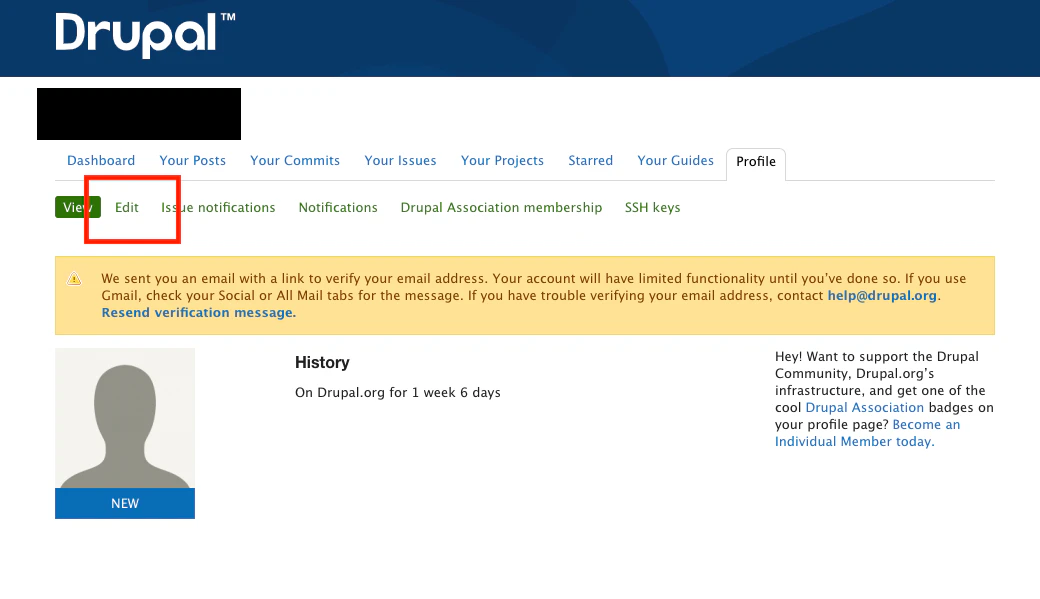Screen dimensions: 1040x599
Task: Click the help@drupal.org email link
Action: pos(882,296)
